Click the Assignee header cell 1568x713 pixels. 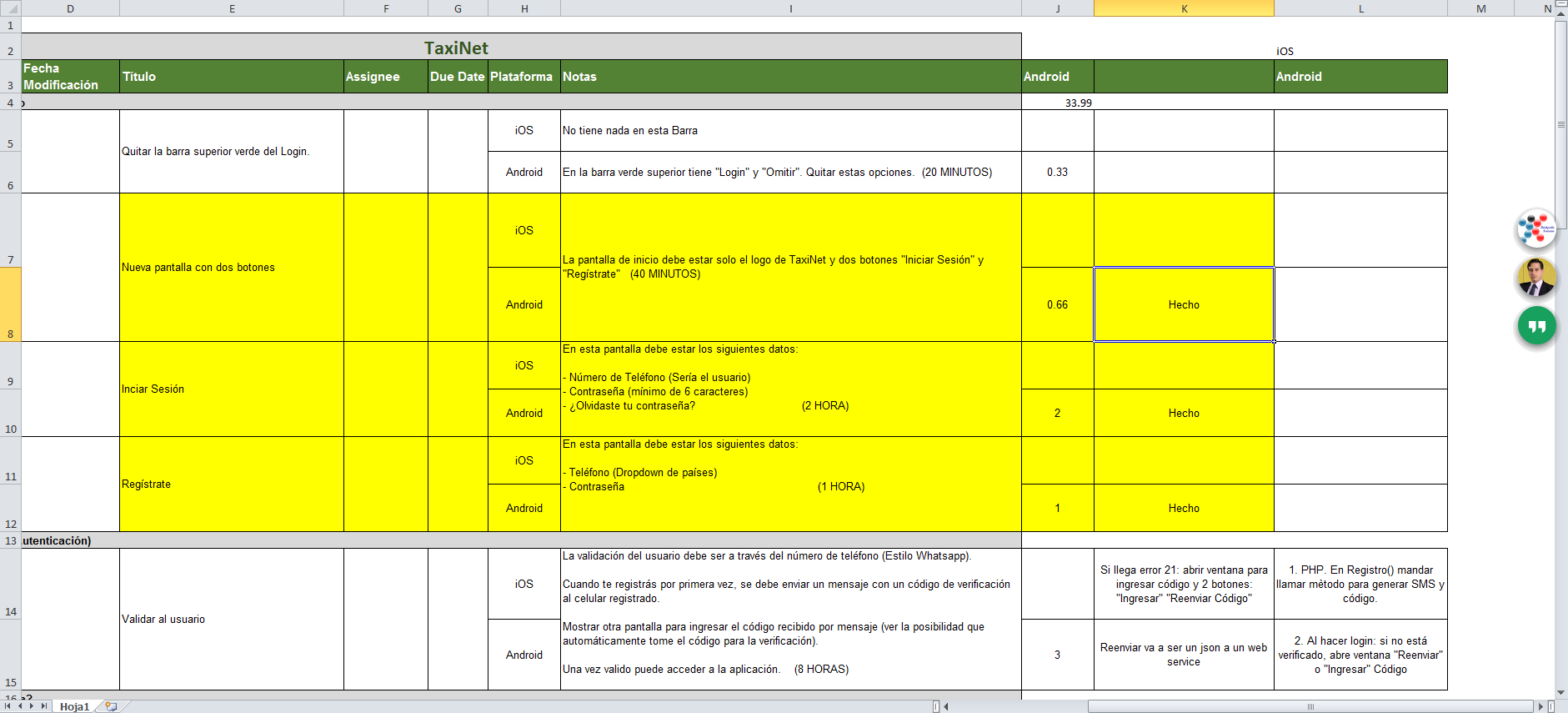coord(386,76)
